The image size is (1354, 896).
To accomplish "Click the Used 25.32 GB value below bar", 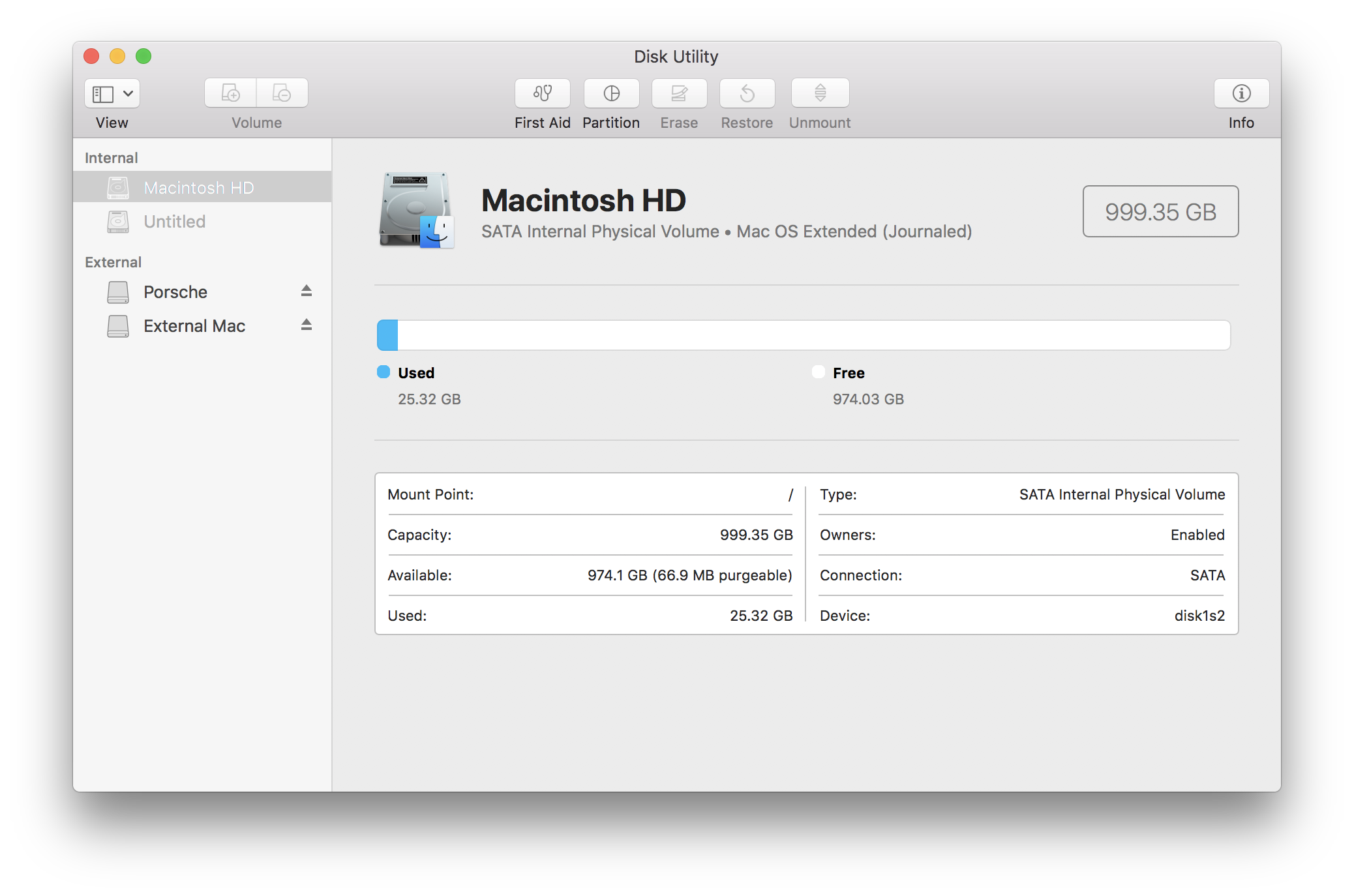I will pos(429,399).
